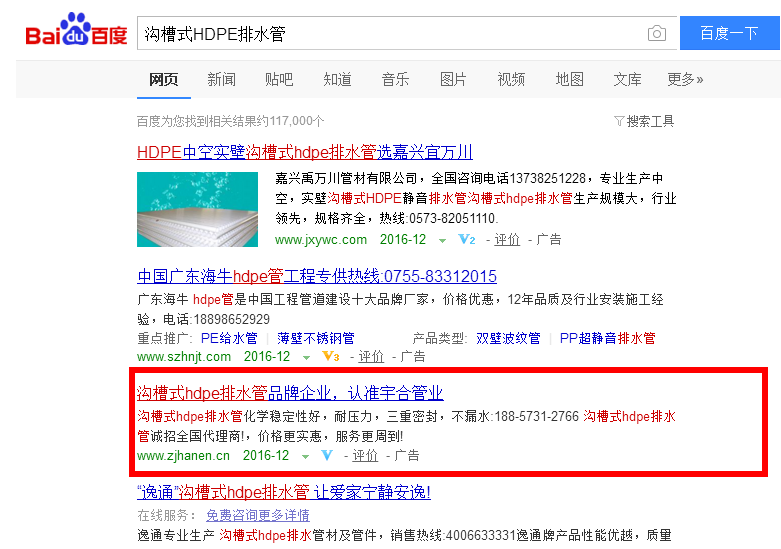Expand the dropdown arrow next to www.szhnjt.com
The width and height of the screenshot is (781, 549).
(306, 357)
